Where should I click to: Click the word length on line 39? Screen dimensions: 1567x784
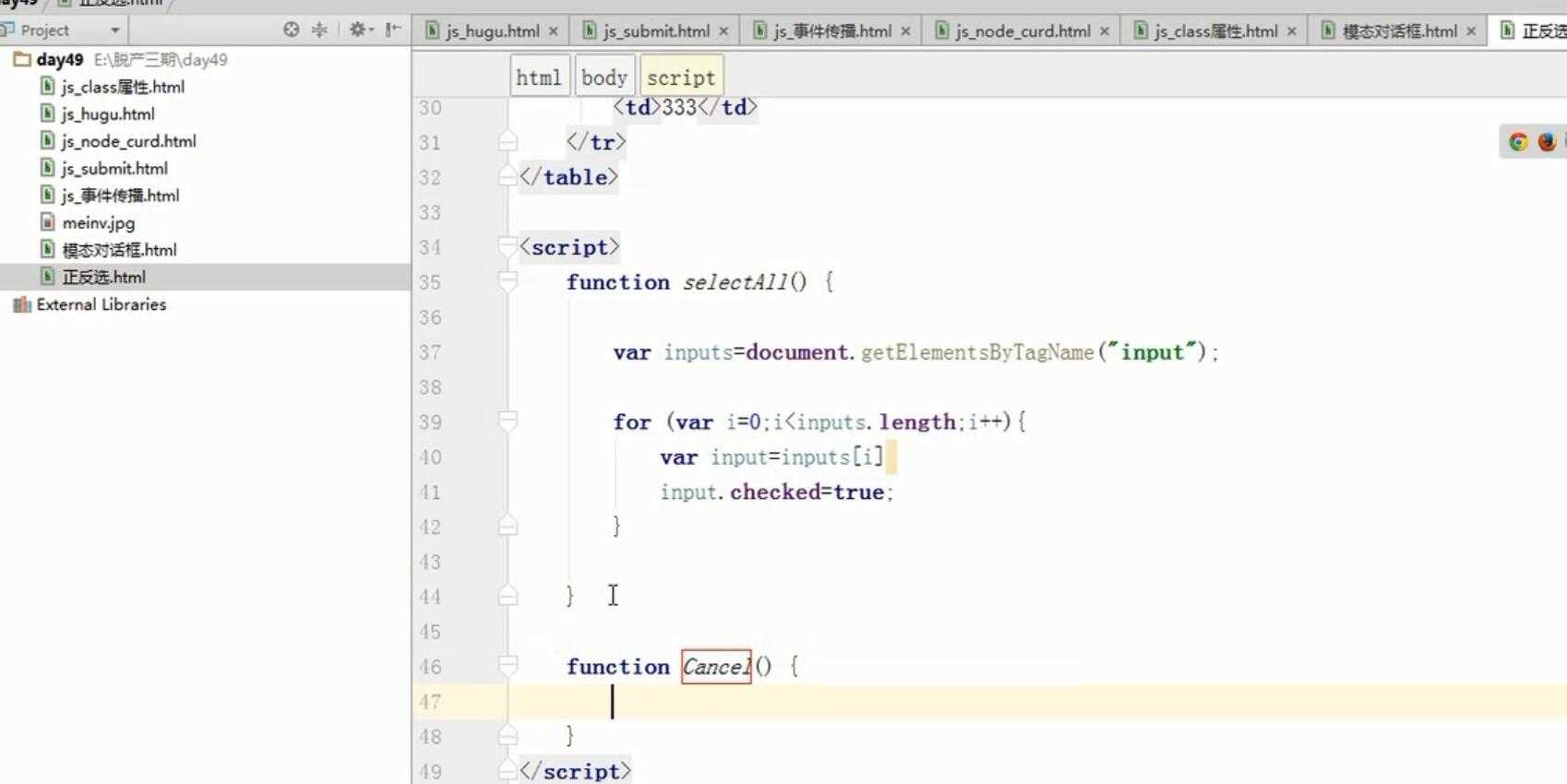click(x=916, y=422)
